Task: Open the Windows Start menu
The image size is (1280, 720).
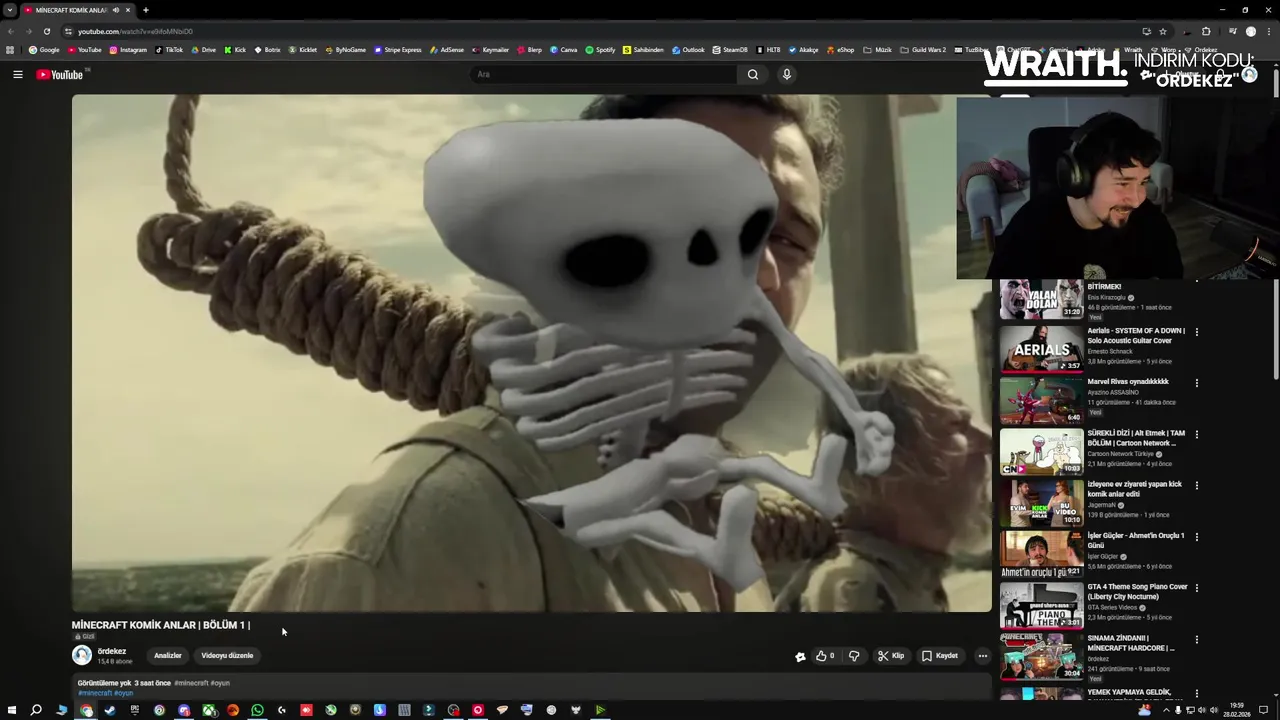Action: click(x=11, y=710)
